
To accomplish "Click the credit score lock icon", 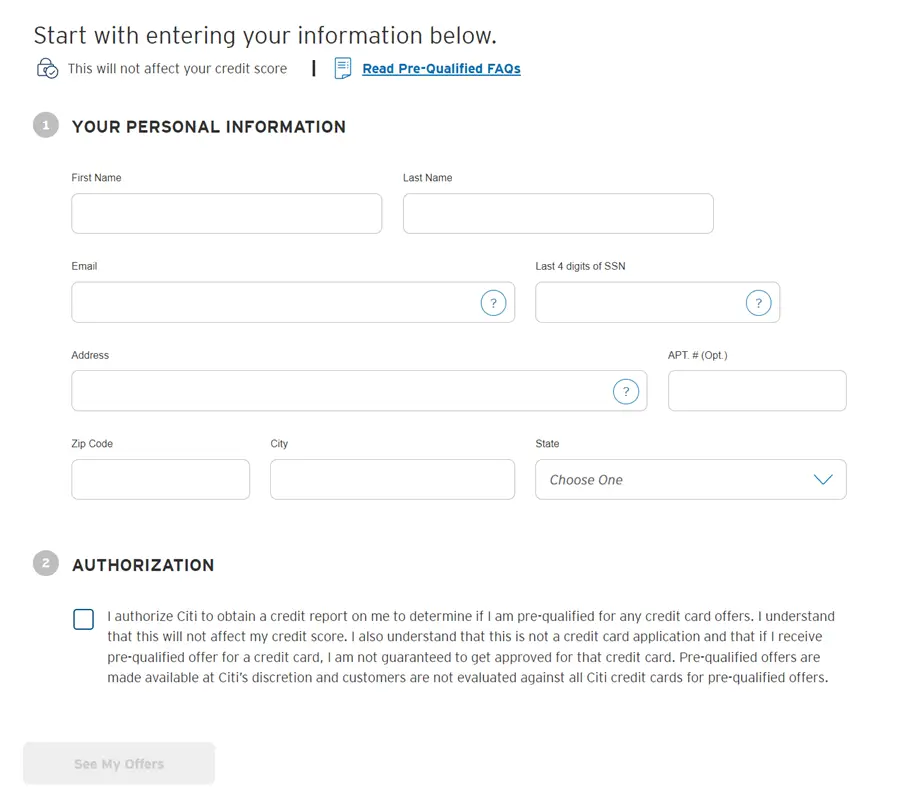I will coord(47,69).
